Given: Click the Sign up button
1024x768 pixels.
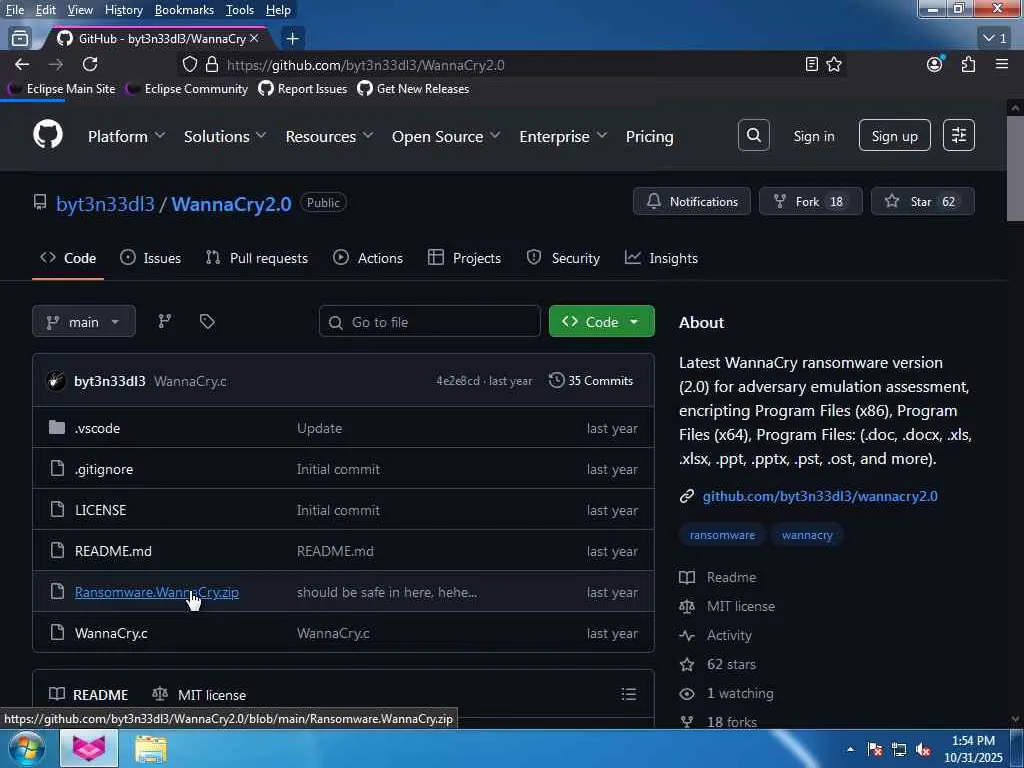Looking at the screenshot, I should (x=894, y=135).
